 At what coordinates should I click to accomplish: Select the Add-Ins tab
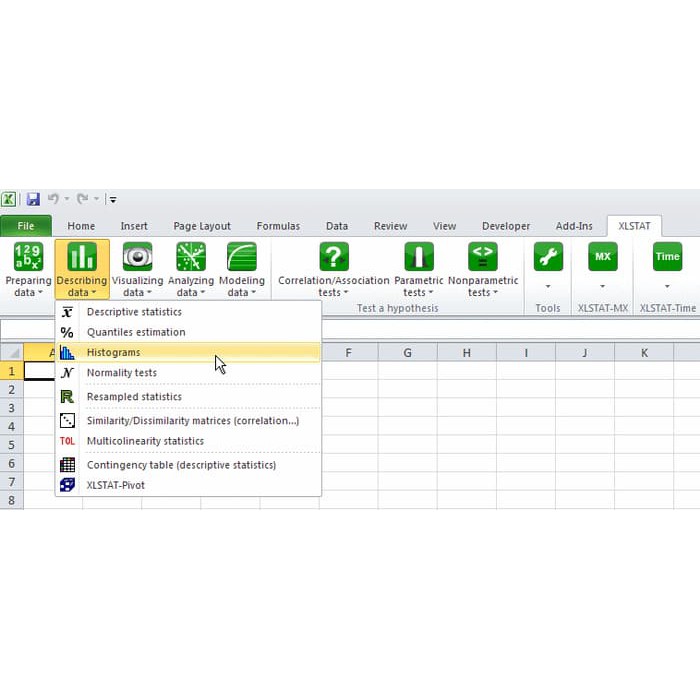pyautogui.click(x=574, y=226)
